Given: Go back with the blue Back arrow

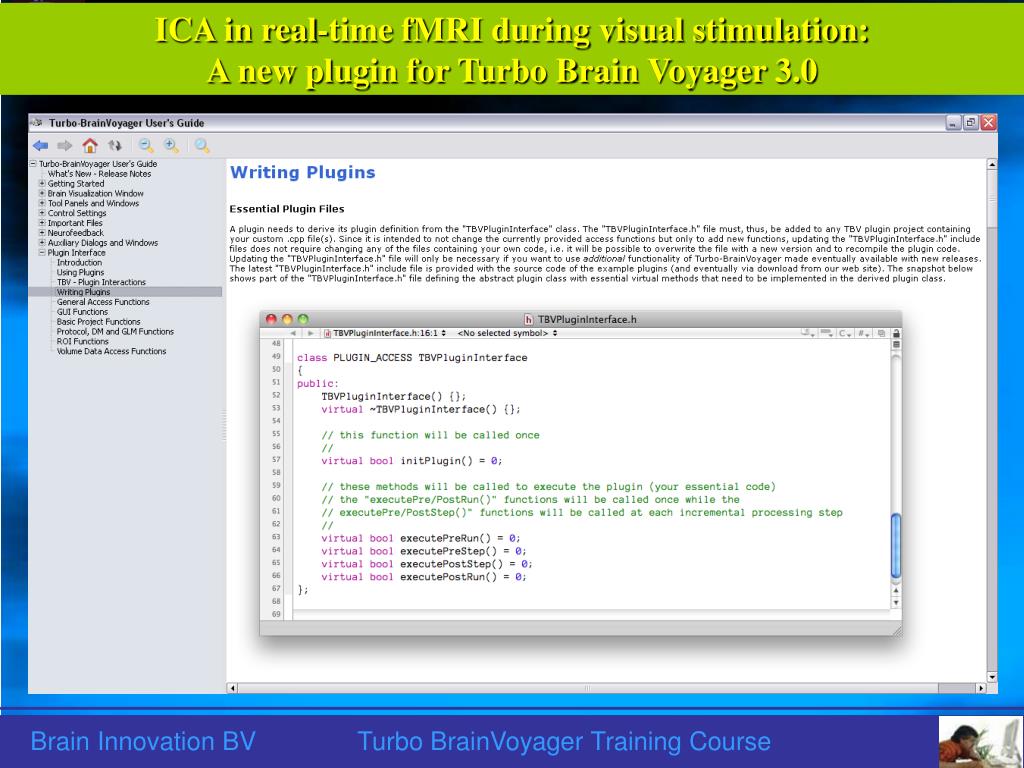Looking at the screenshot, I should [x=40, y=146].
